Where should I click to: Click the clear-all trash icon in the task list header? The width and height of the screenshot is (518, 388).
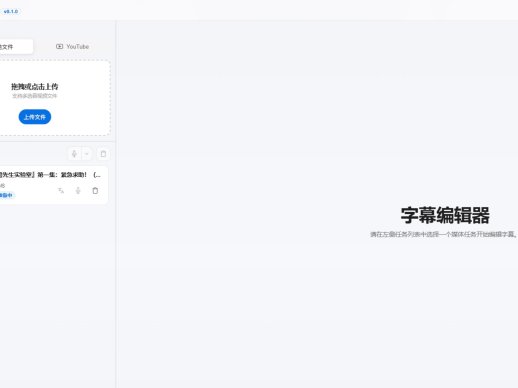pos(103,154)
